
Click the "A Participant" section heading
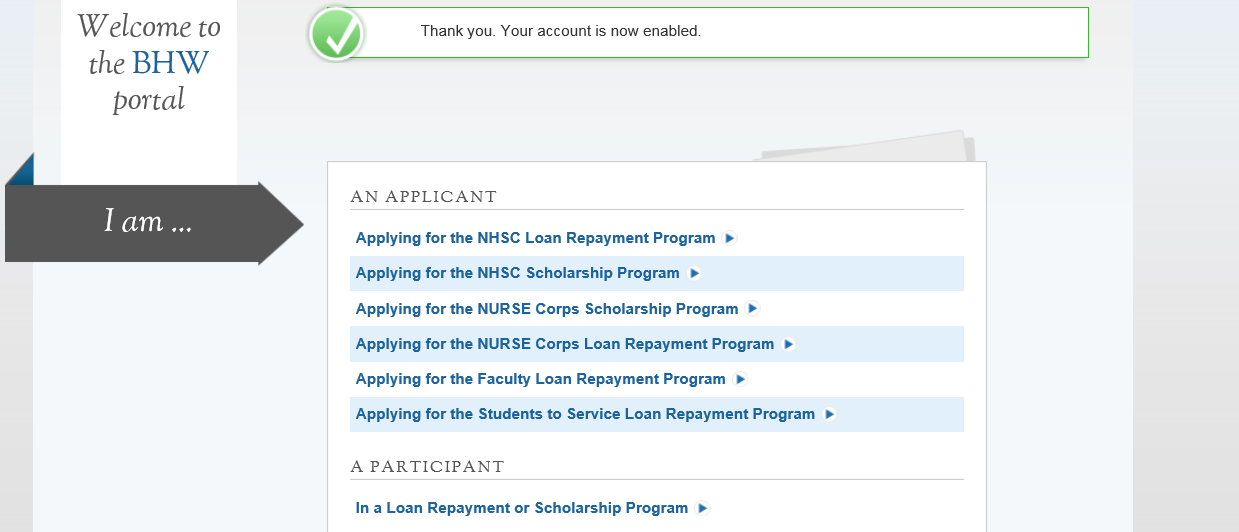pos(427,467)
